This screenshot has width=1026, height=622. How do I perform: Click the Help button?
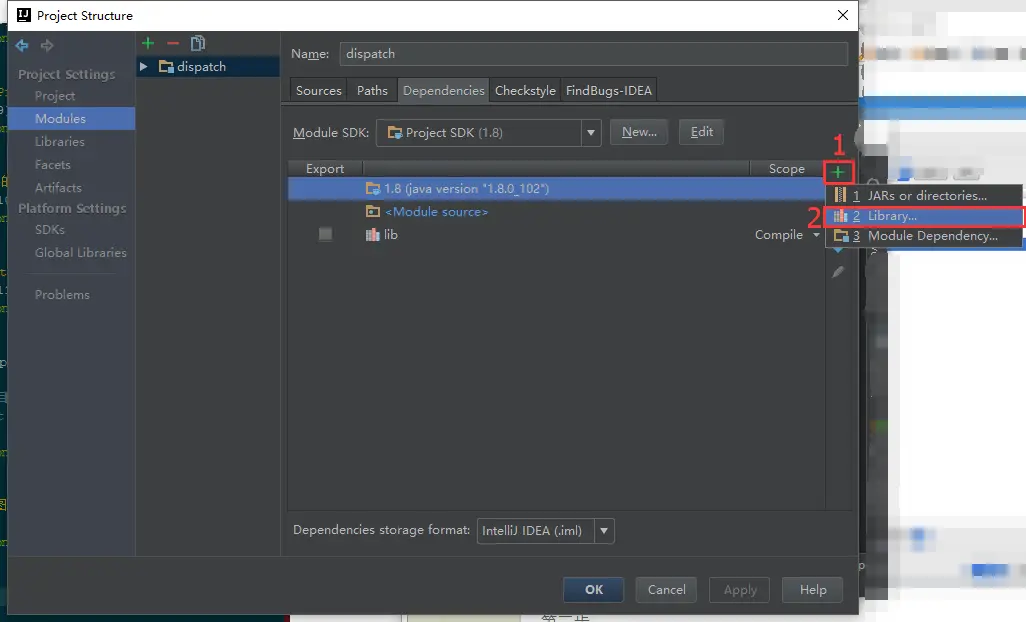click(x=813, y=589)
